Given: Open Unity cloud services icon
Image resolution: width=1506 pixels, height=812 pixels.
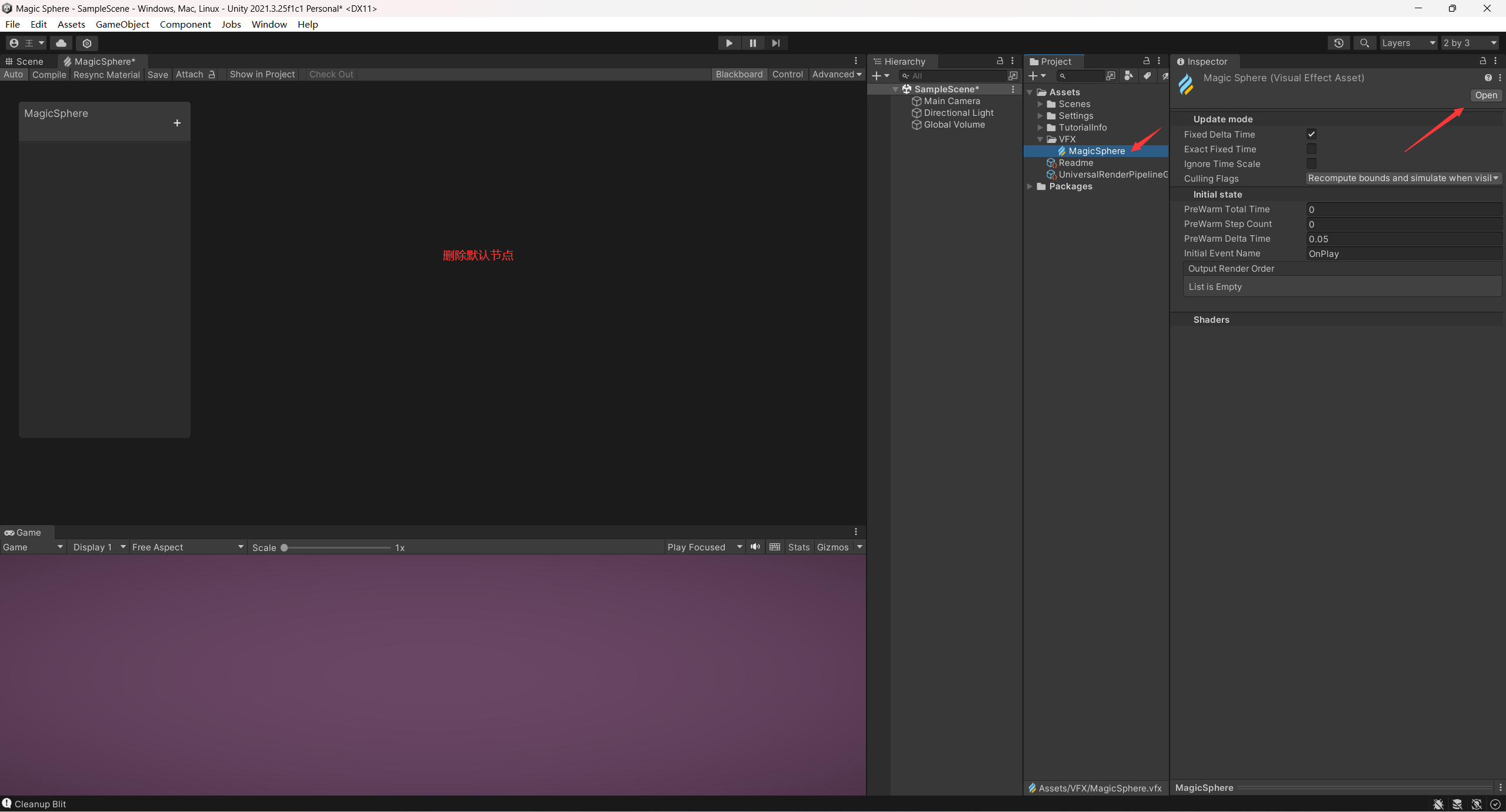Looking at the screenshot, I should pyautogui.click(x=61, y=43).
